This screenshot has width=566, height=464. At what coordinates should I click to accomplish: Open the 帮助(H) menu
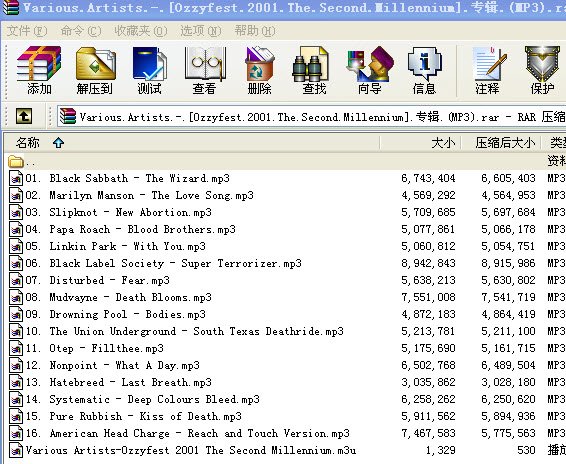click(x=255, y=31)
